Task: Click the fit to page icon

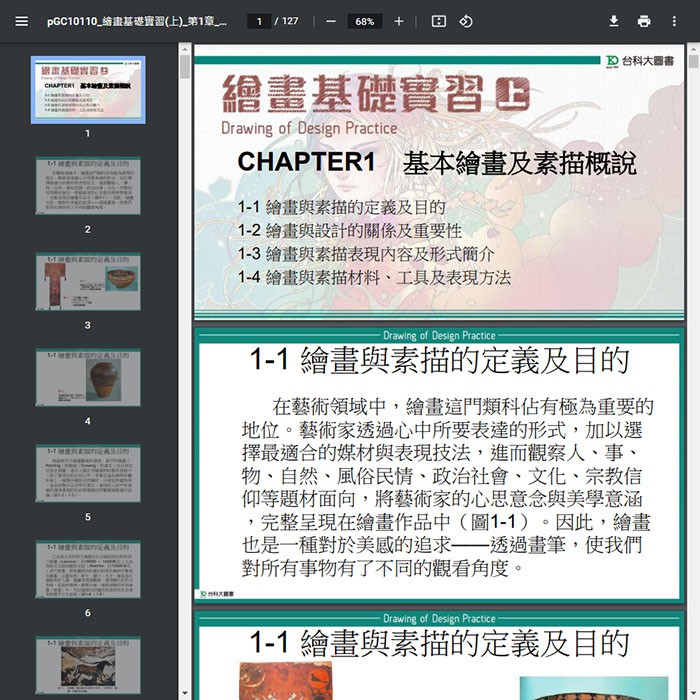Action: (438, 21)
